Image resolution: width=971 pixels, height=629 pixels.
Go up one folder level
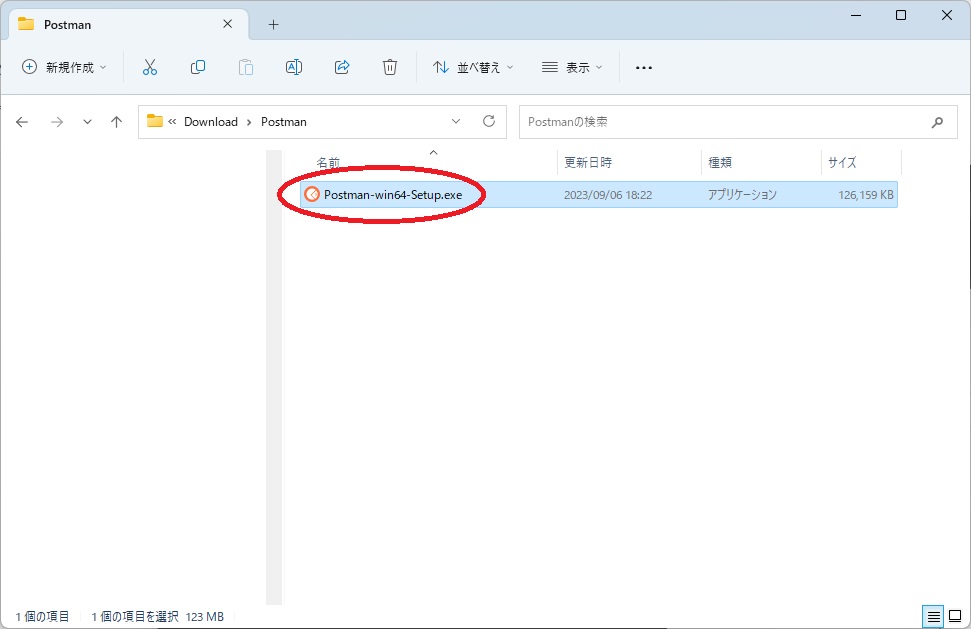coord(116,122)
